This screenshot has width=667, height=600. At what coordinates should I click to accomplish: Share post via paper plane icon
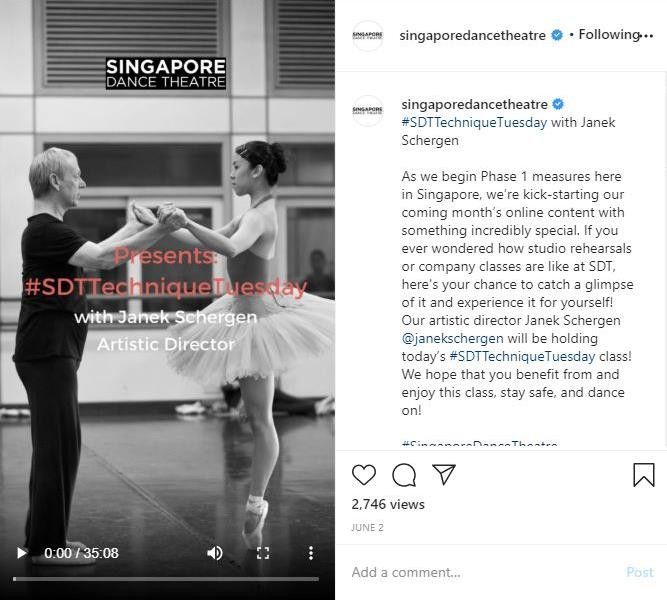(444, 474)
